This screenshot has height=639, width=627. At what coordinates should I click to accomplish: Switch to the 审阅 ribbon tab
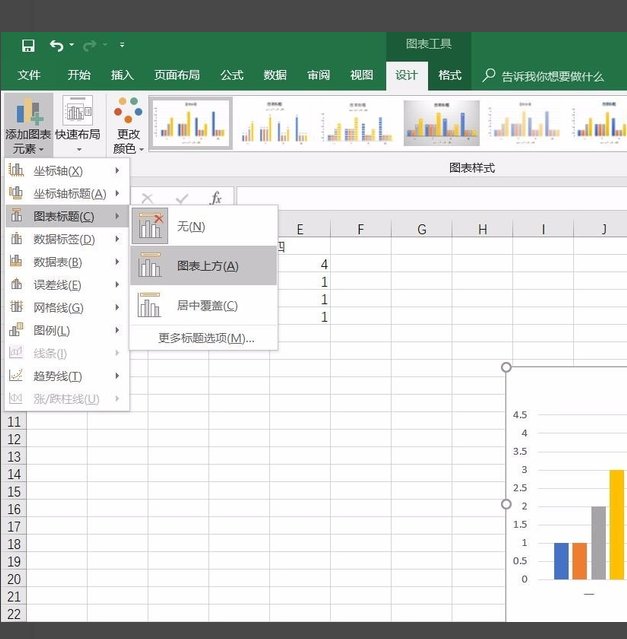[x=319, y=75]
